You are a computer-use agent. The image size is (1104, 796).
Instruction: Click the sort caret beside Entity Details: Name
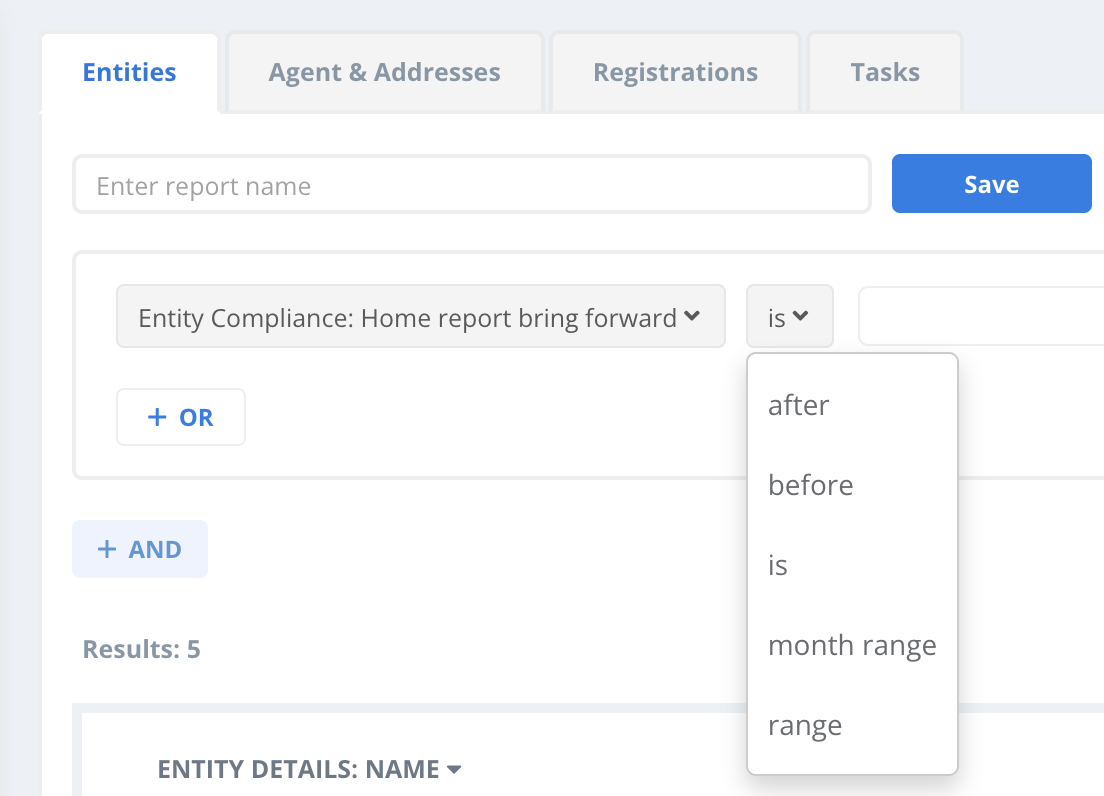pyautogui.click(x=454, y=770)
